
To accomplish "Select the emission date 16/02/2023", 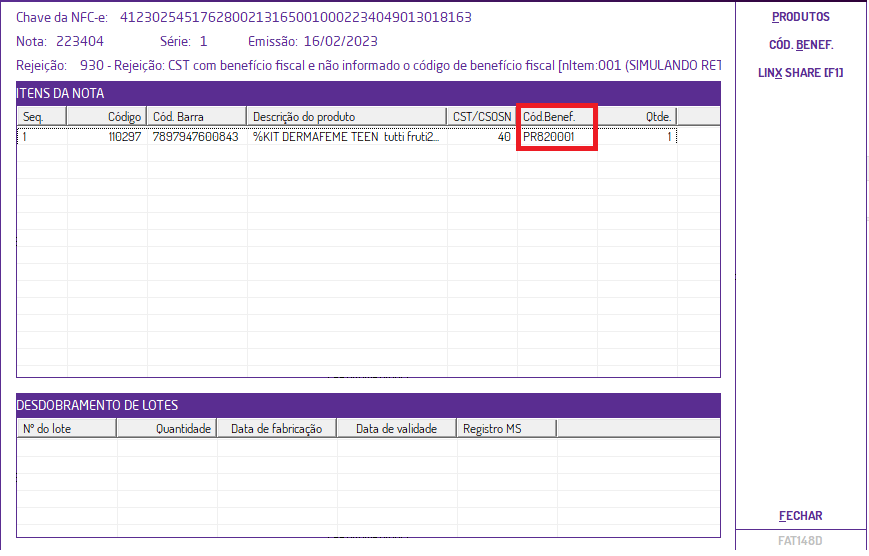I will tap(341, 42).
